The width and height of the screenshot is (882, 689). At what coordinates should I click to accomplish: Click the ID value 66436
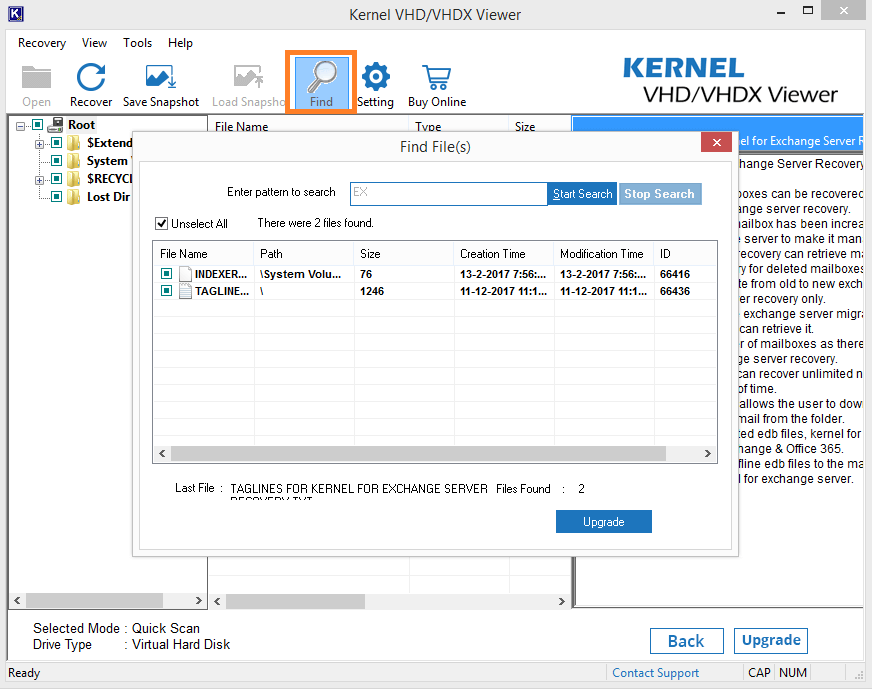click(674, 291)
